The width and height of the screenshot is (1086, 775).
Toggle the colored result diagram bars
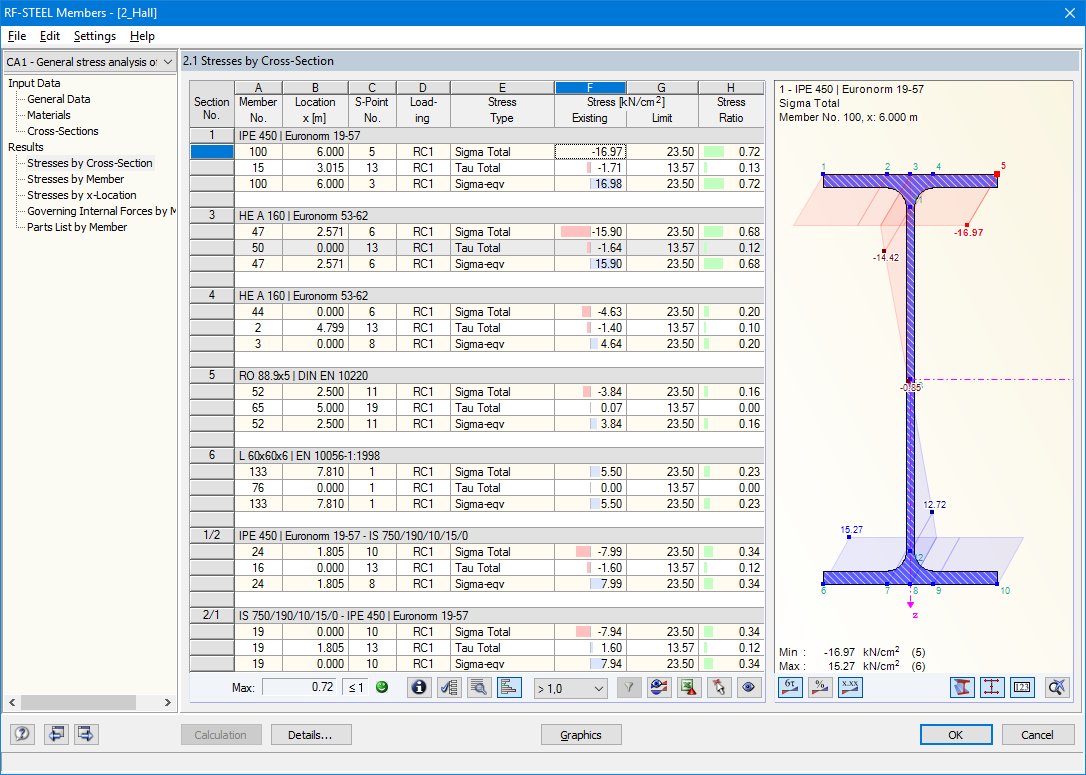pos(509,687)
